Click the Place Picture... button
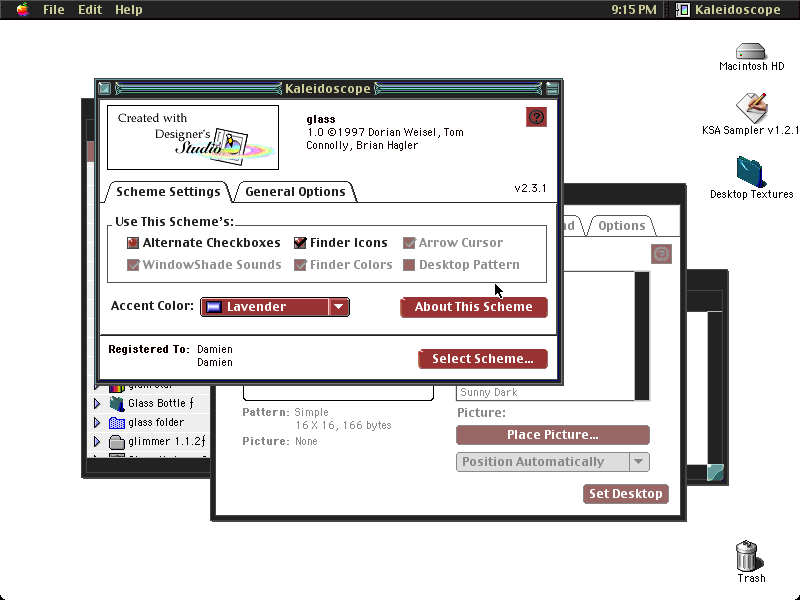This screenshot has height=600, width=800. tap(553, 435)
